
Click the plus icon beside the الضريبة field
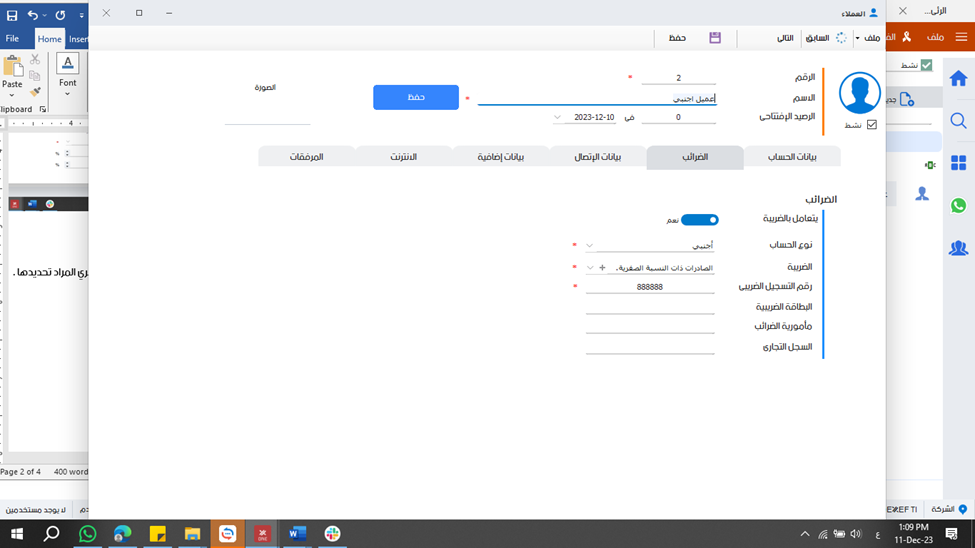[x=602, y=268]
